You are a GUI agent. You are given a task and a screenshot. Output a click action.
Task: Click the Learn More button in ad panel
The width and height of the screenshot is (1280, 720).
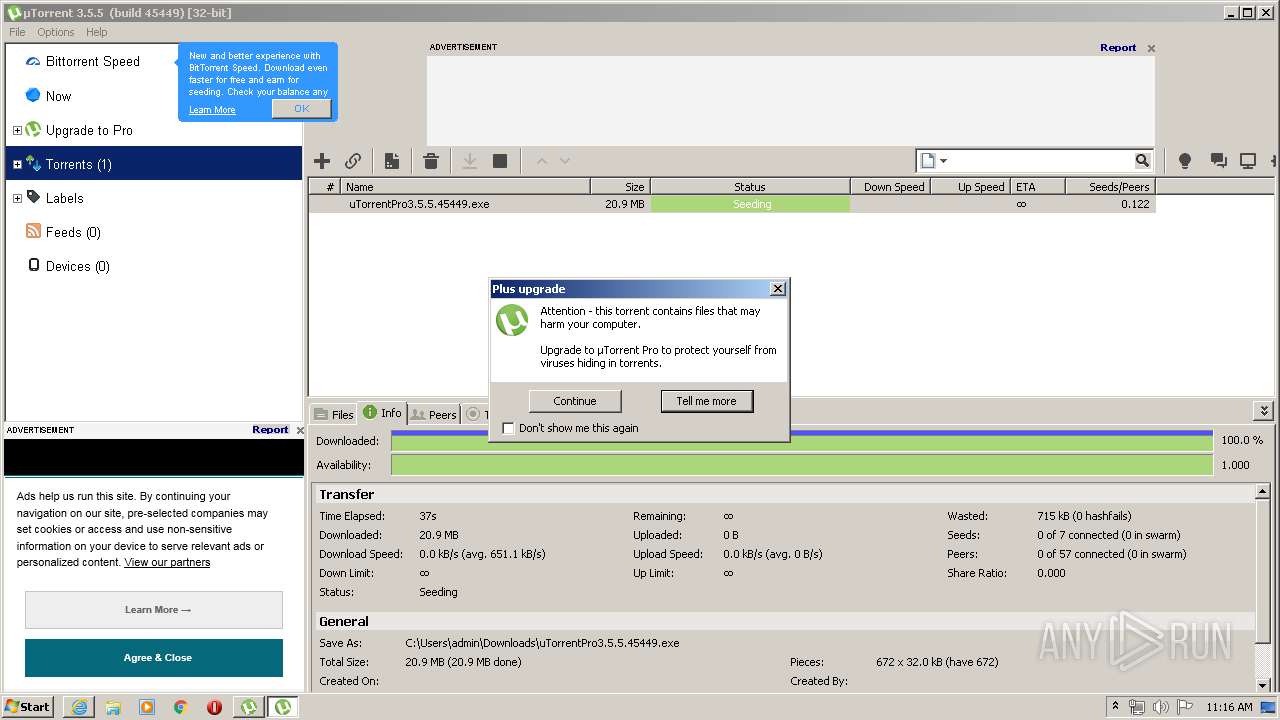point(154,610)
